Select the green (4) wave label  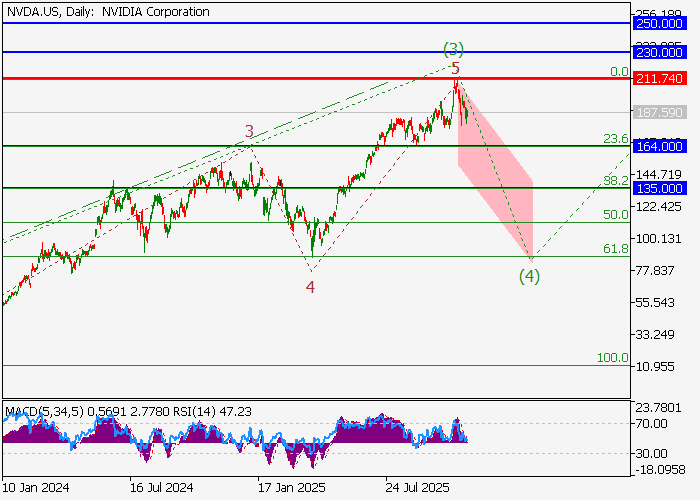pos(529,275)
